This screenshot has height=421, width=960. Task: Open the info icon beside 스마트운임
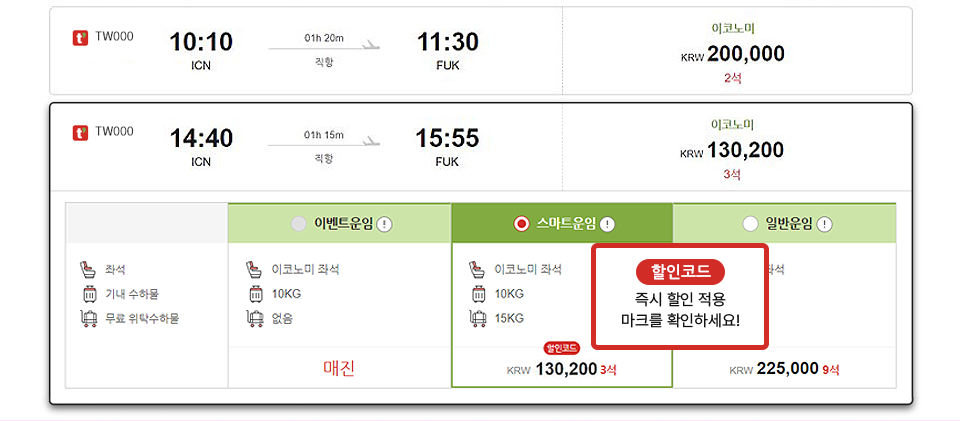pyautogui.click(x=607, y=224)
